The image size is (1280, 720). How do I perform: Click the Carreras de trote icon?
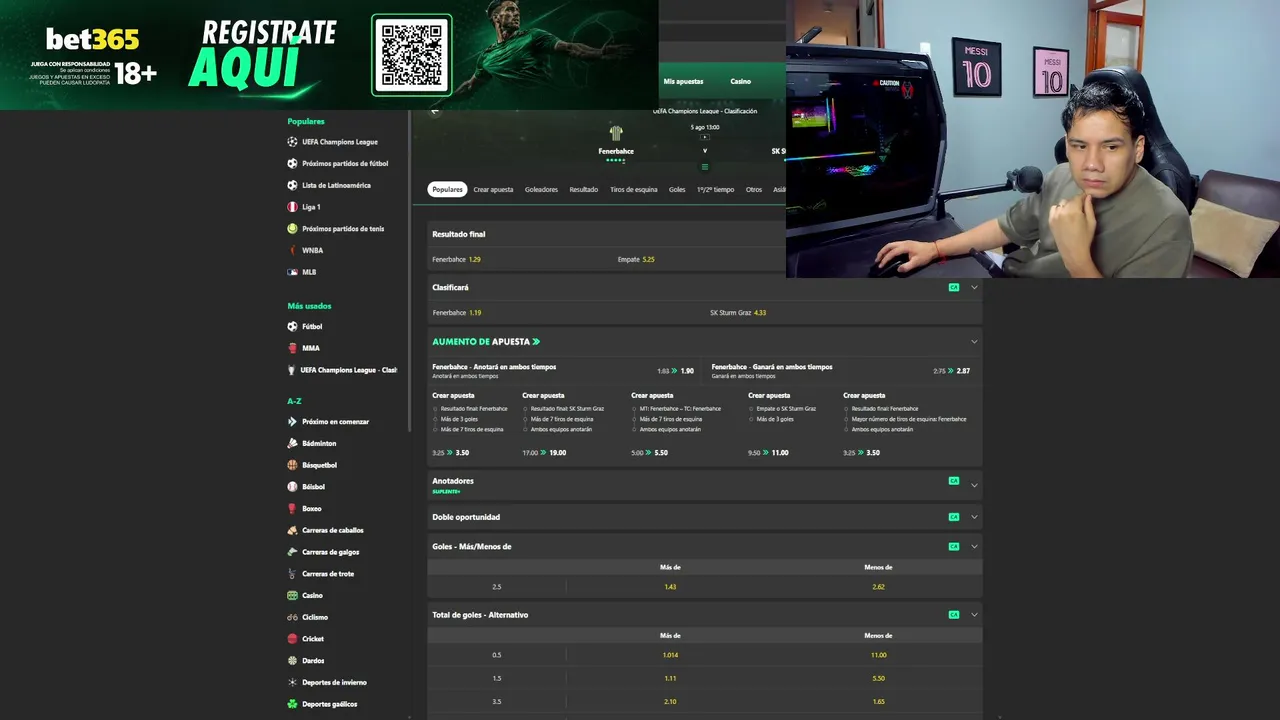click(x=292, y=574)
